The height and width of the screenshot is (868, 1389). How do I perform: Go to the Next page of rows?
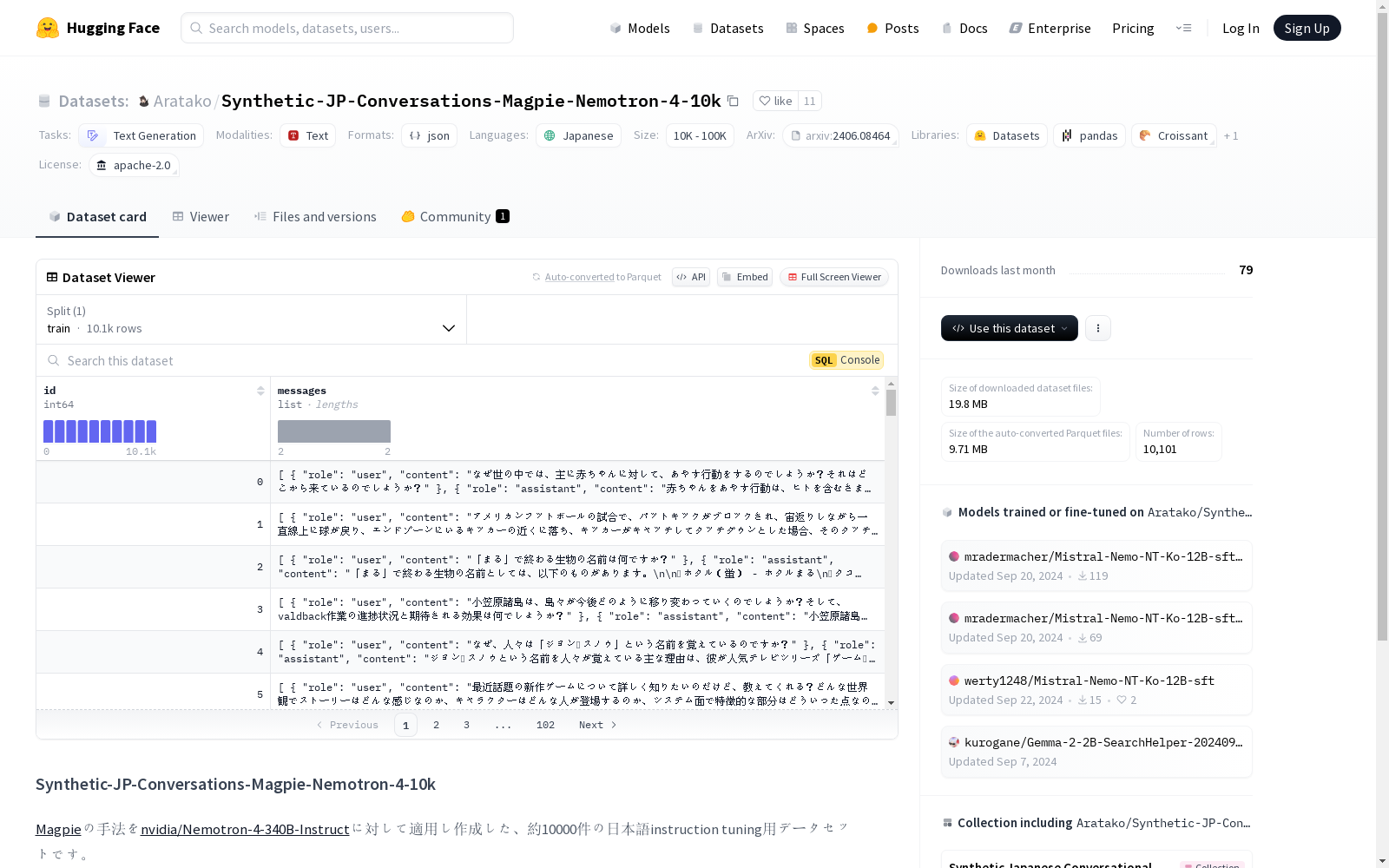pyautogui.click(x=597, y=725)
